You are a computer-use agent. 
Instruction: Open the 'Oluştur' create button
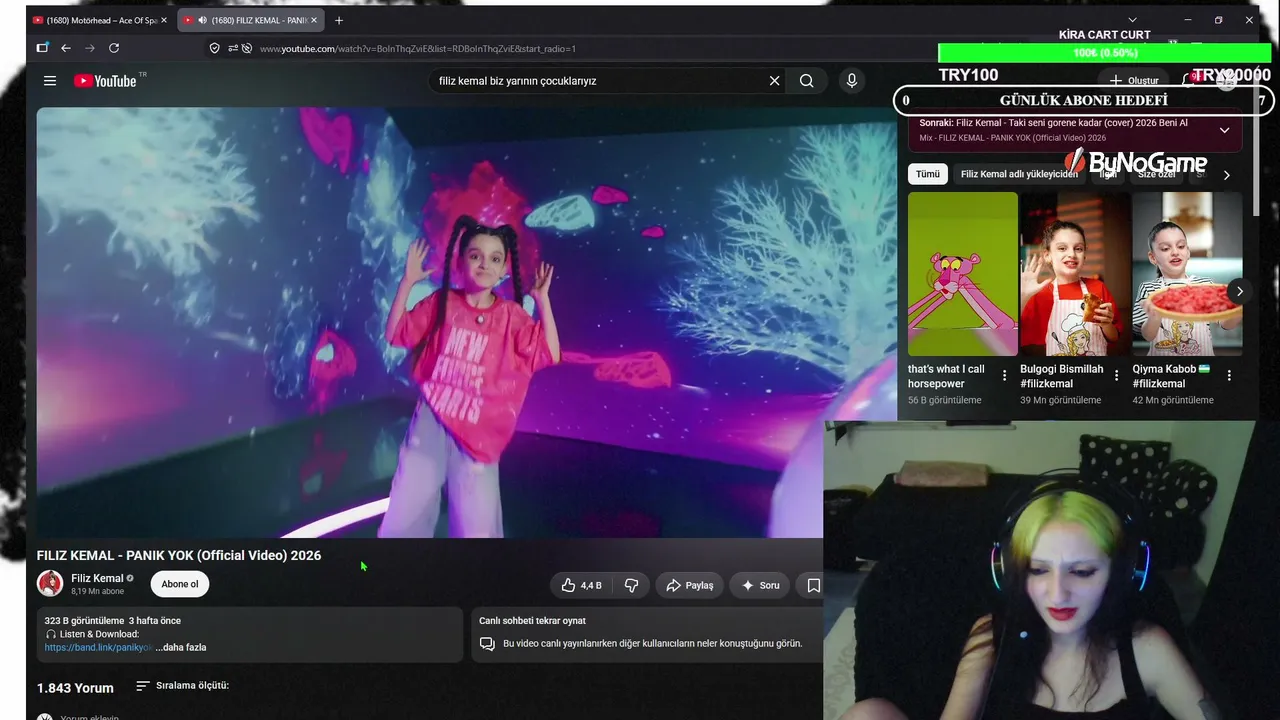1133,80
